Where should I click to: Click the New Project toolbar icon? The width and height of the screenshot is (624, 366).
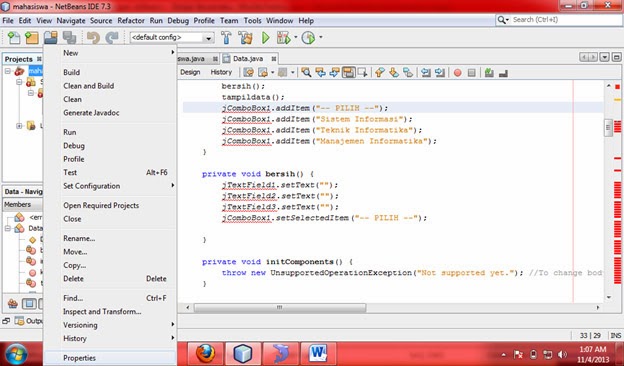[31, 38]
